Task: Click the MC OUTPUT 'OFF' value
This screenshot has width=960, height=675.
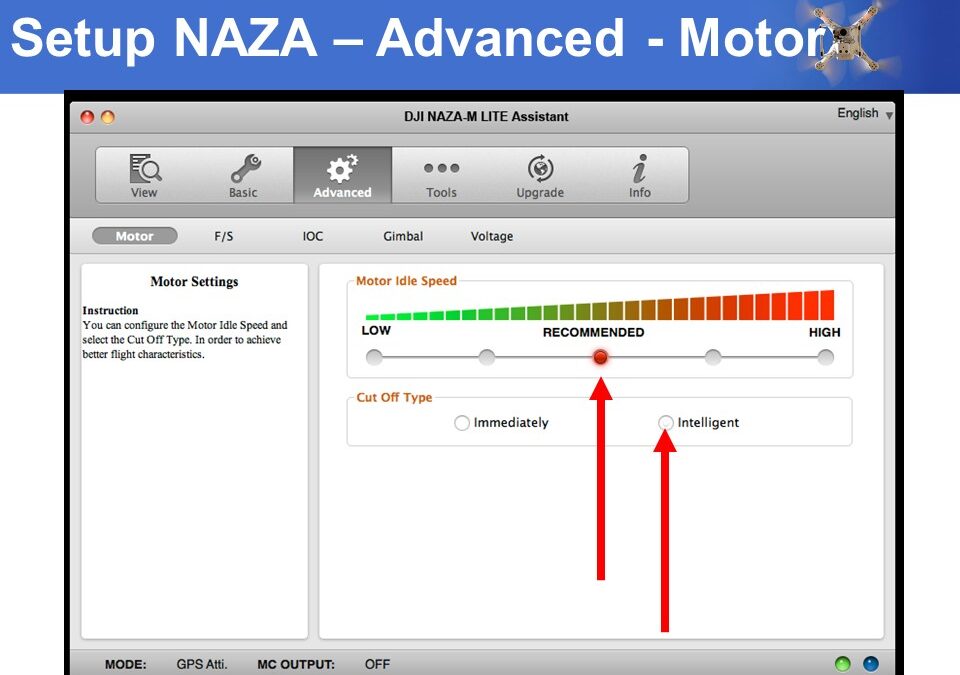Action: (x=377, y=664)
